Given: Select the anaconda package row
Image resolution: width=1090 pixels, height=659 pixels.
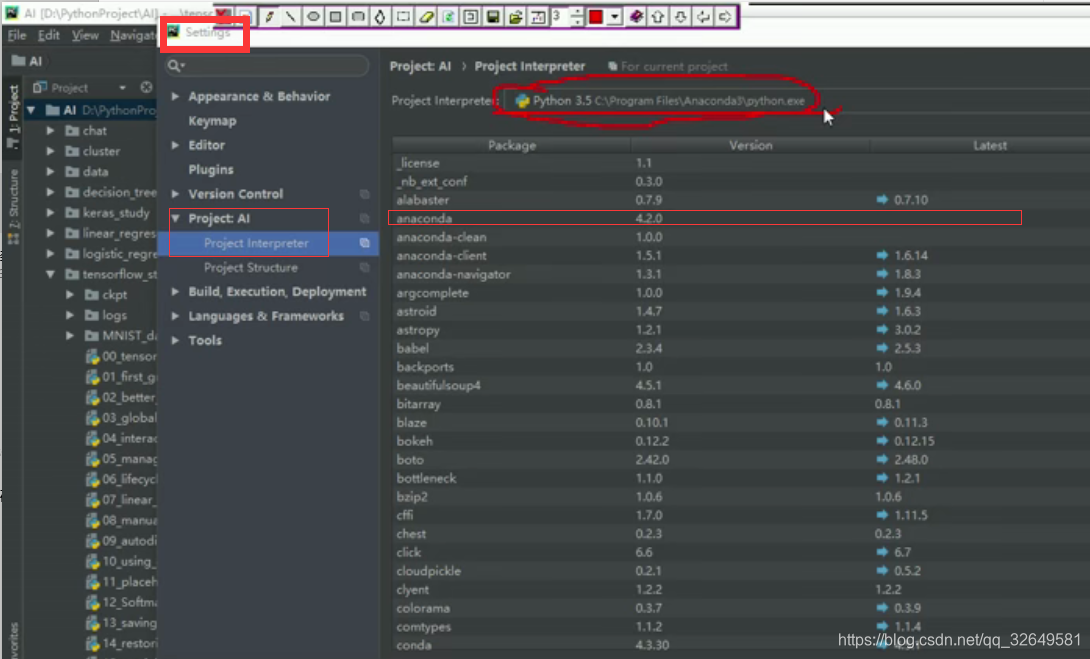Looking at the screenshot, I should pyautogui.click(x=741, y=218).
